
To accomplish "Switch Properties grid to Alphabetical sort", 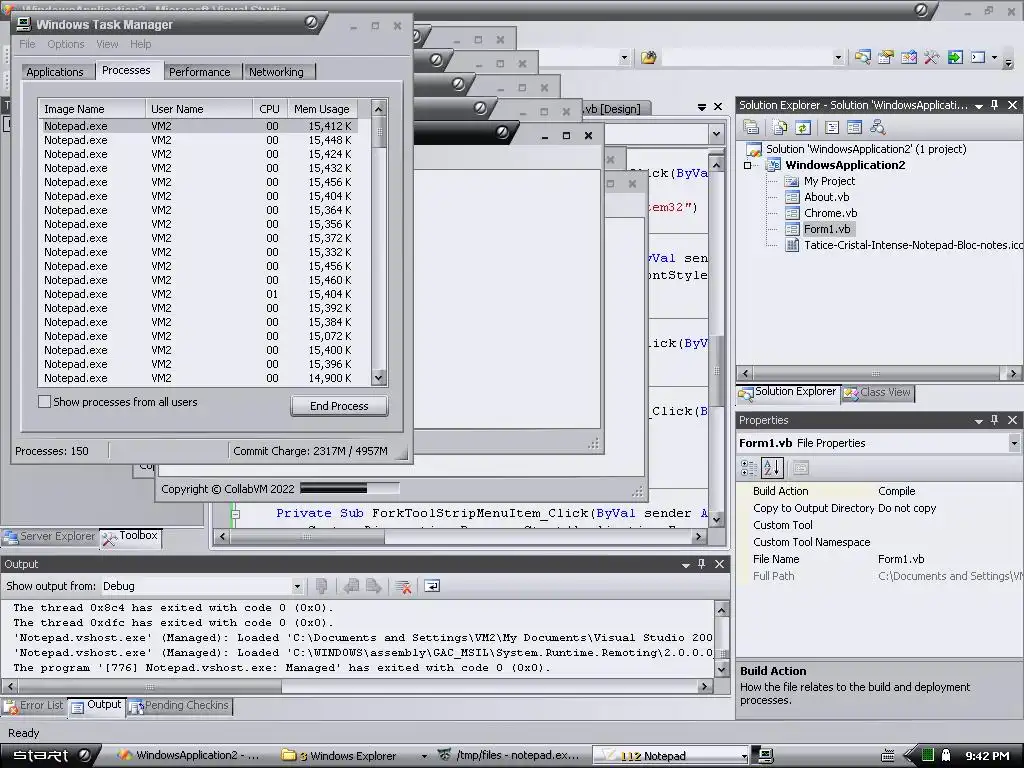I will pyautogui.click(x=772, y=468).
